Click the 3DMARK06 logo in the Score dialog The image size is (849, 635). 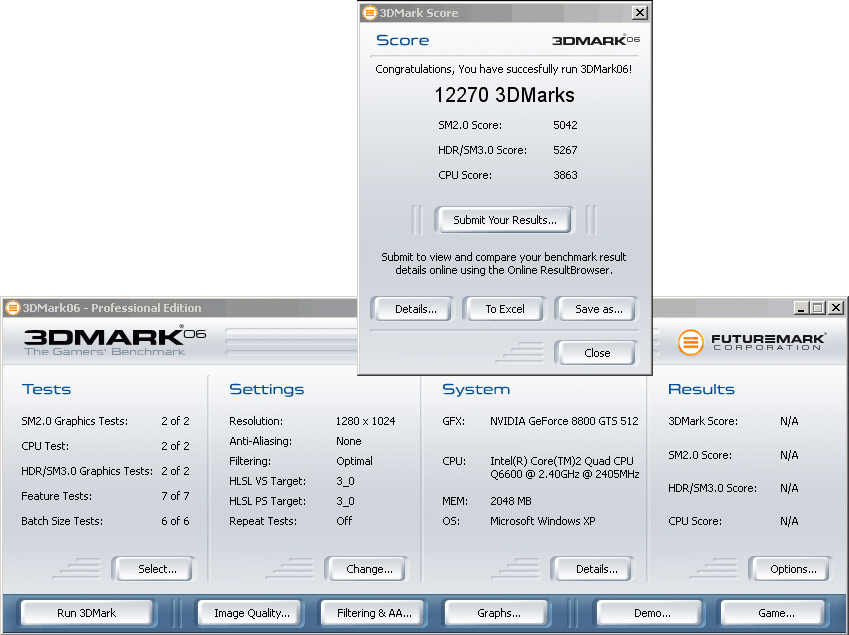click(x=596, y=40)
